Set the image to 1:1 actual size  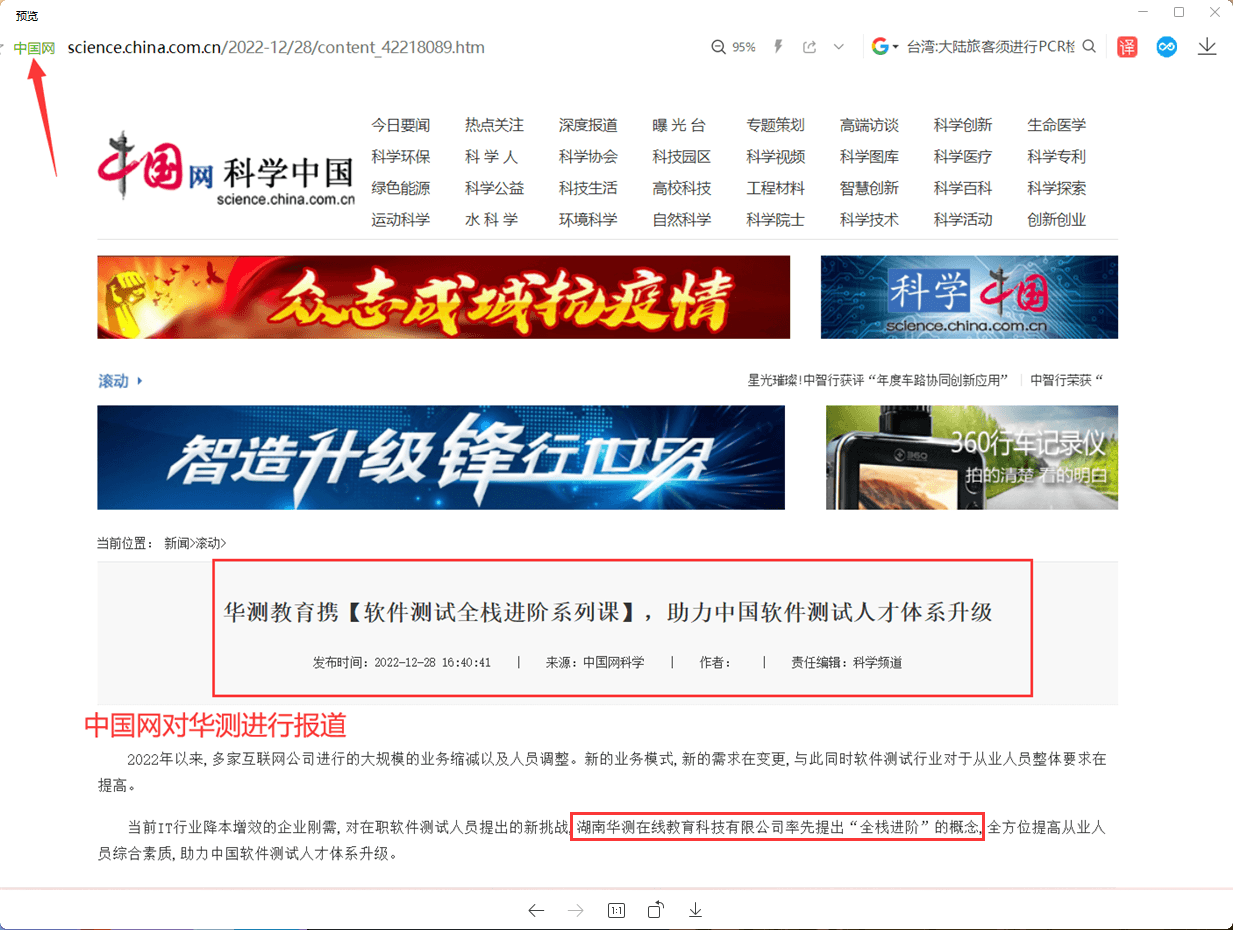pos(616,910)
